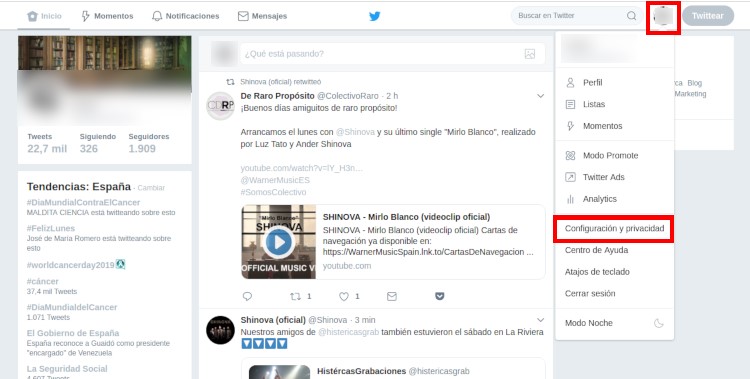Screen dimensions: 750x379
Task: Open trend #DiaMundialContraElCancer
Action: (x=83, y=202)
